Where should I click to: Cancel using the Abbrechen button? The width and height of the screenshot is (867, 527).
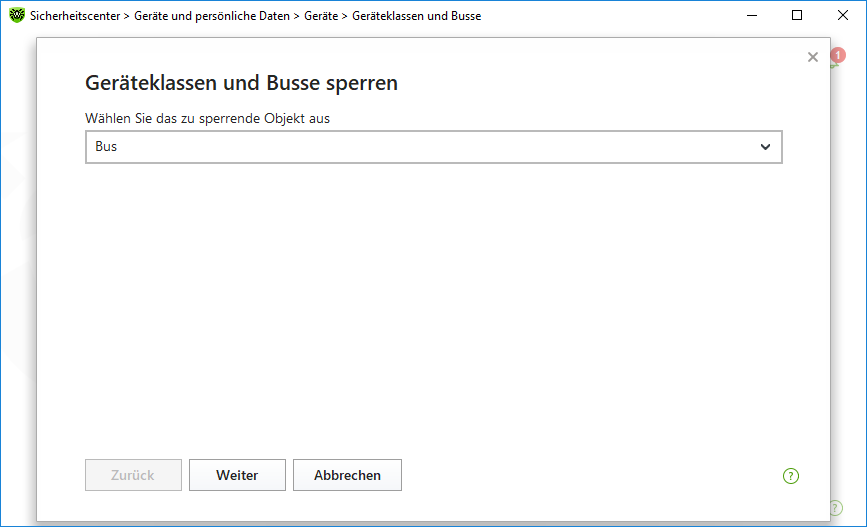(x=347, y=475)
